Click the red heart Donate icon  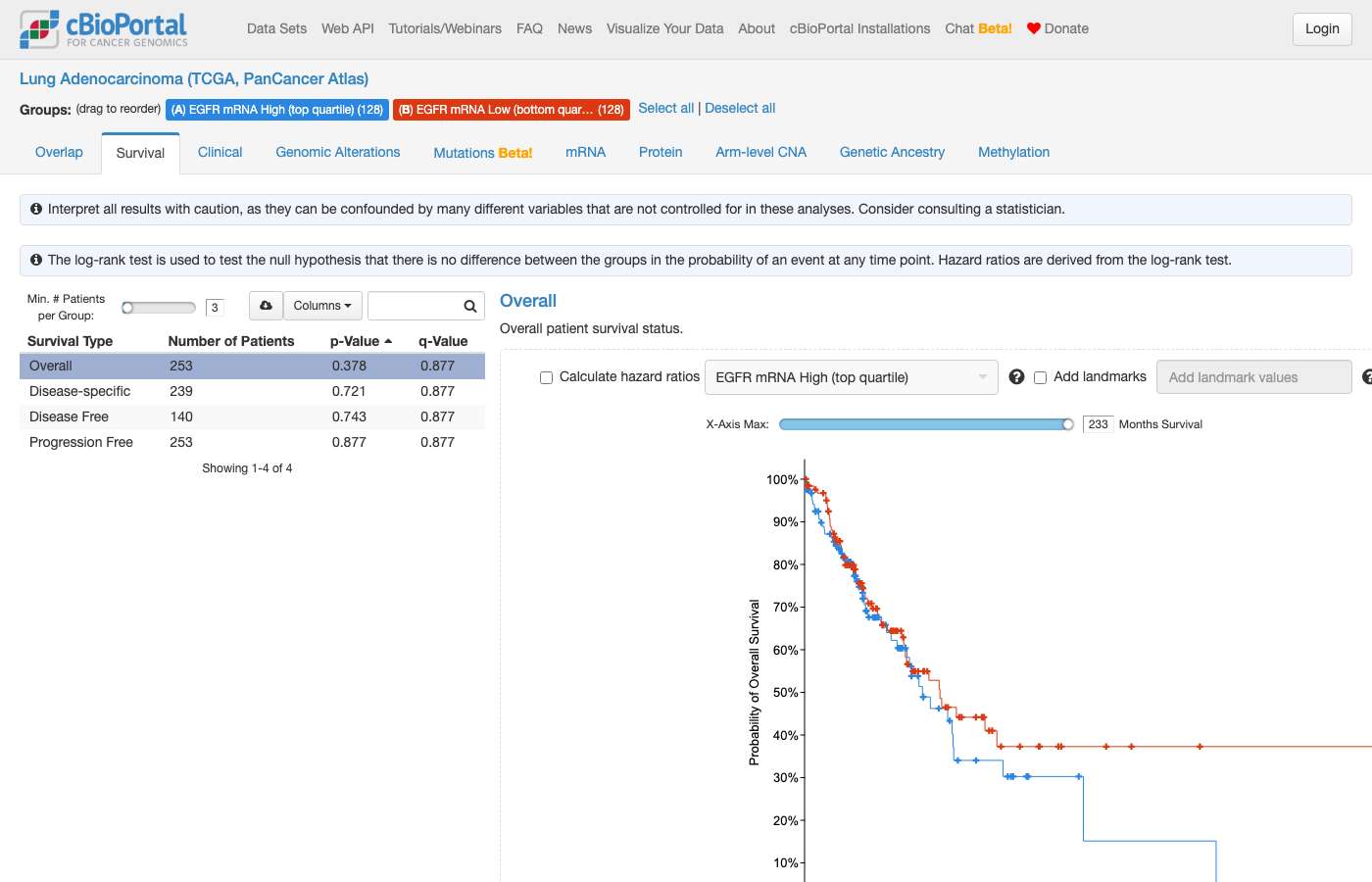click(x=1033, y=28)
